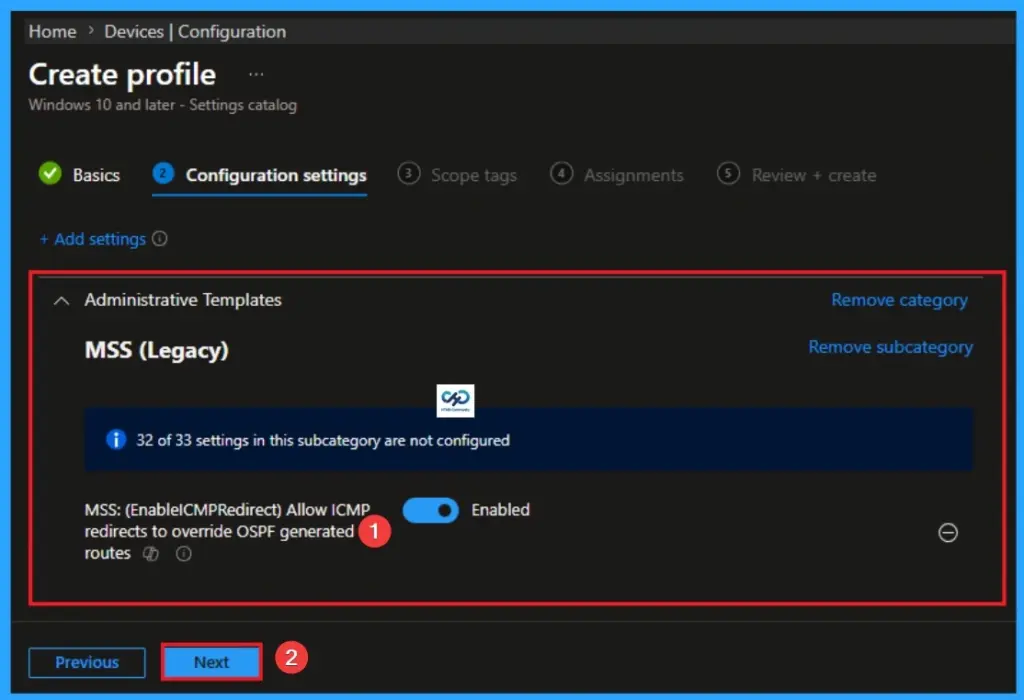Image resolution: width=1024 pixels, height=700 pixels.
Task: Click Remove category
Action: [x=898, y=299]
